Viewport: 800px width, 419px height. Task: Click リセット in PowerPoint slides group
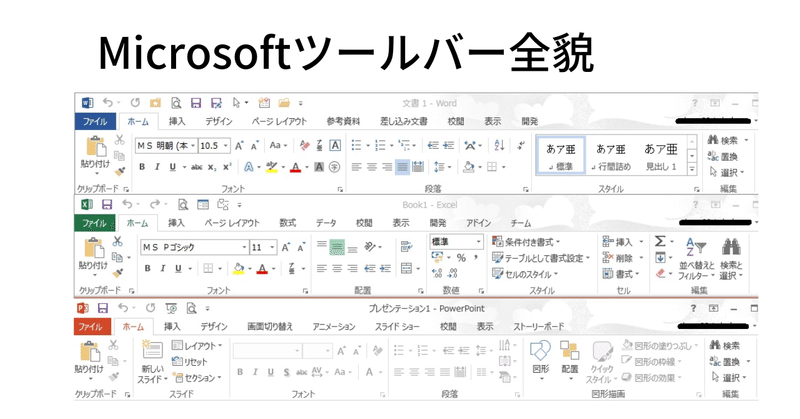pos(189,362)
